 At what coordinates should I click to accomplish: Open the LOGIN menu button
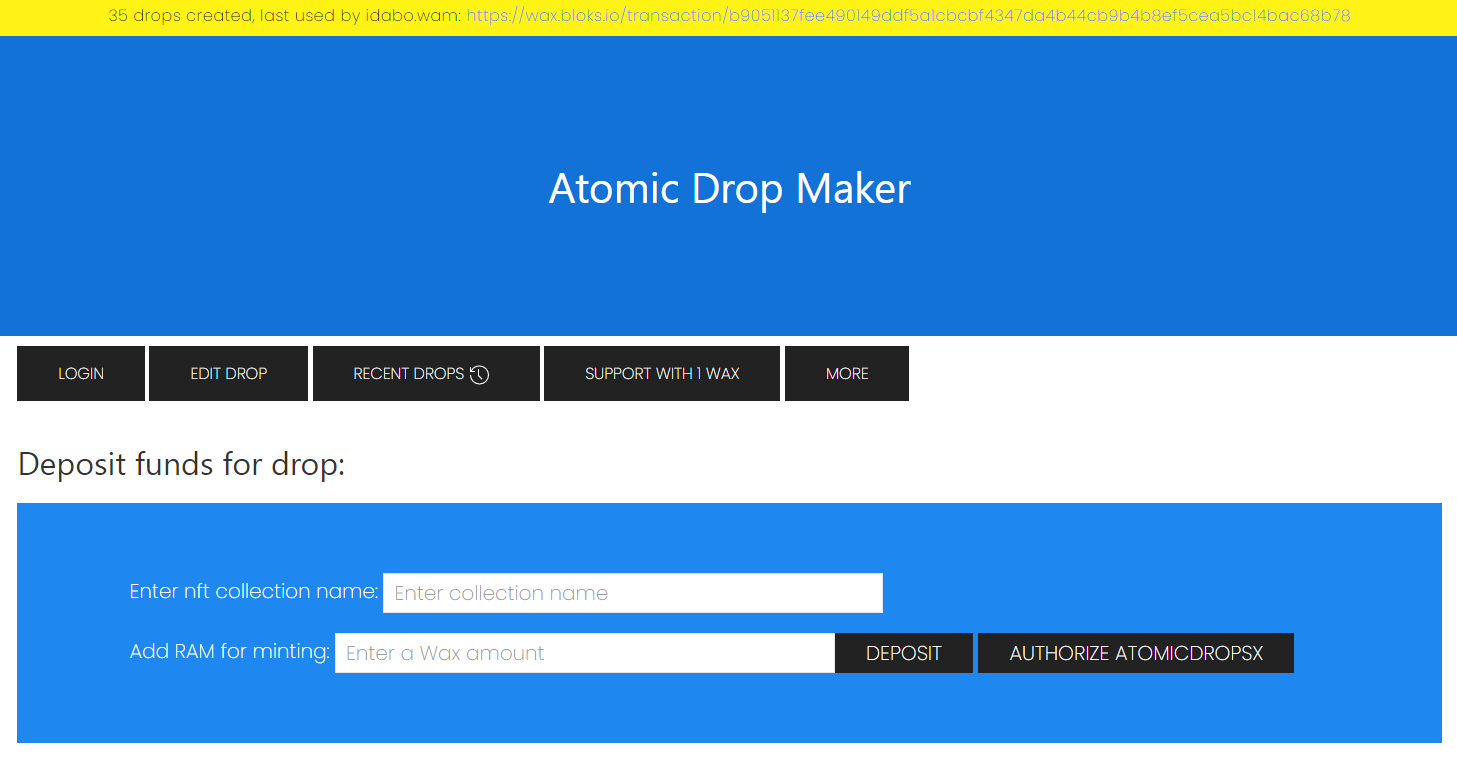click(81, 374)
